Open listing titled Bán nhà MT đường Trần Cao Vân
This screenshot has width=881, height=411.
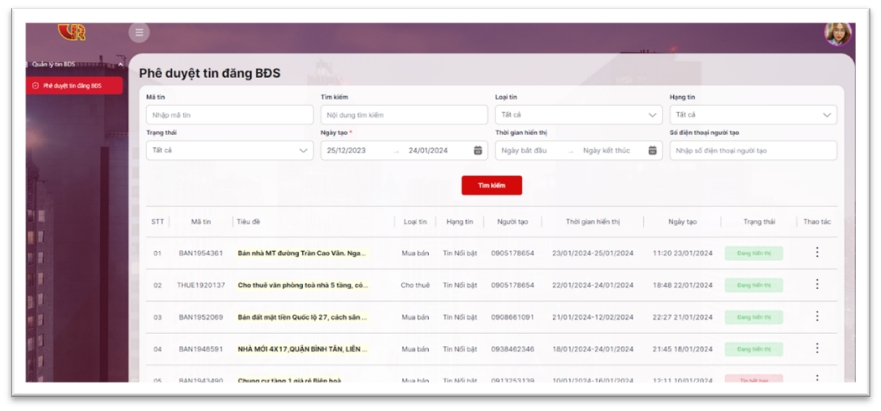click(x=302, y=253)
